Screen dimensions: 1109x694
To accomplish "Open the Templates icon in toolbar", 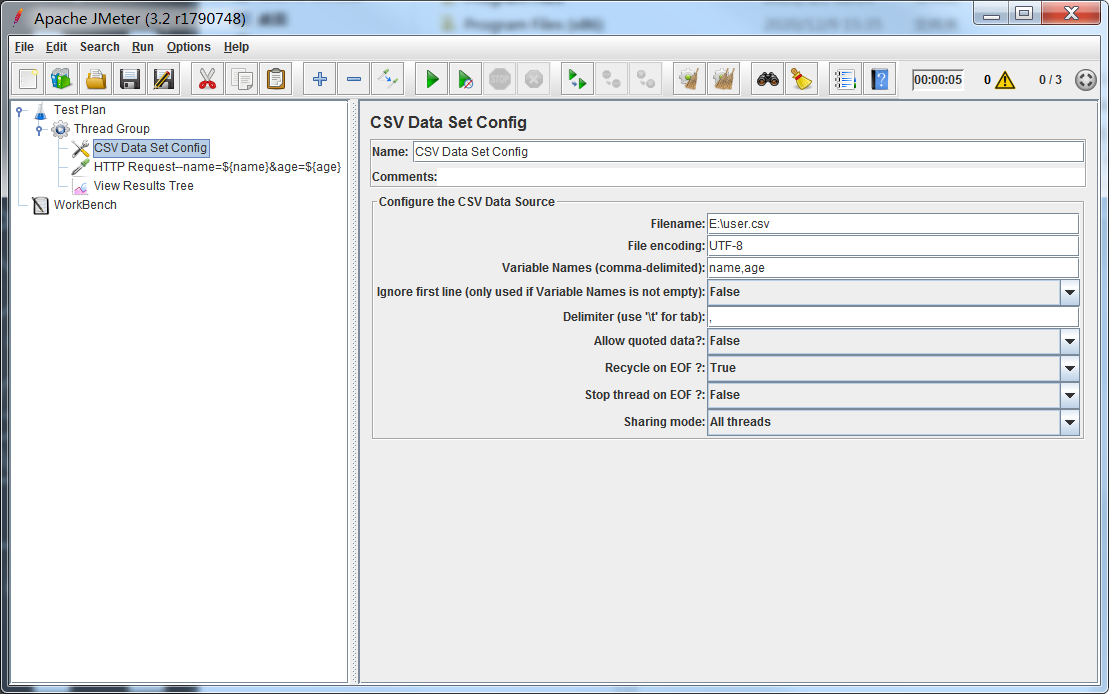I will (62, 79).
